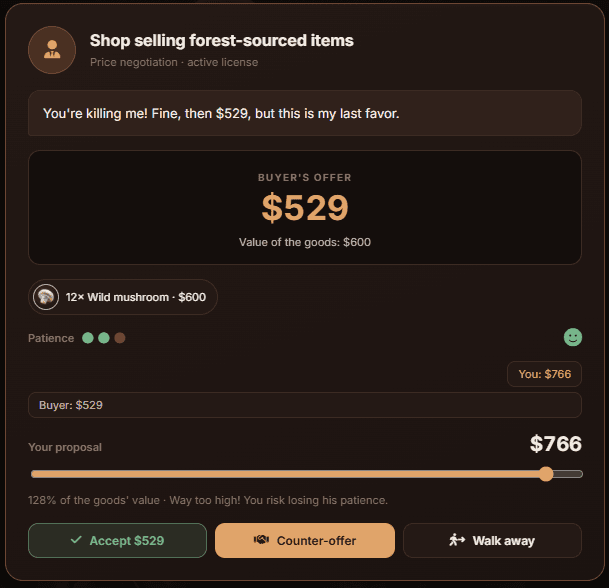
Task: Click the first green patience dot
Action: point(88,338)
